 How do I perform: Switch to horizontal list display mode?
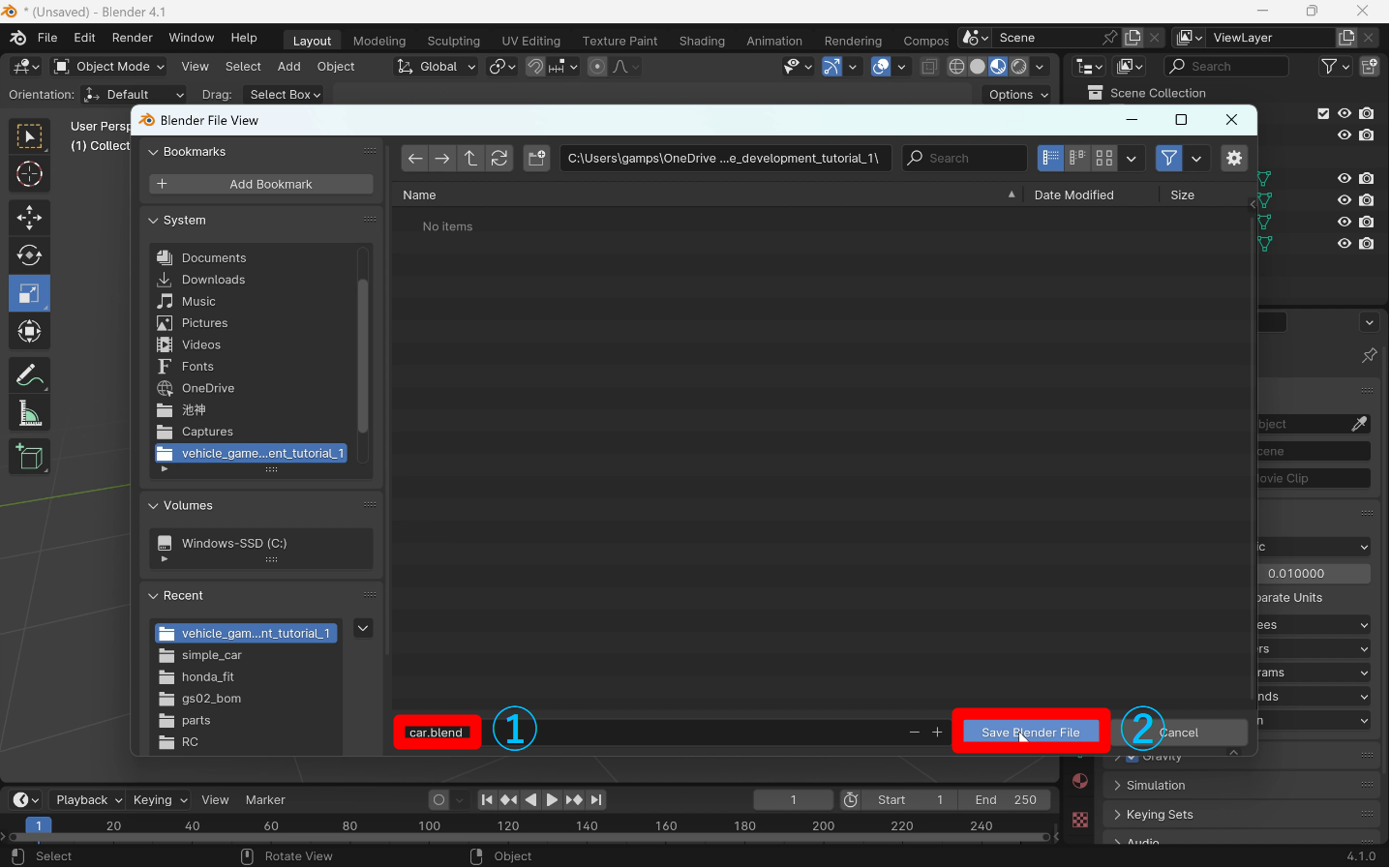[x=1077, y=158]
